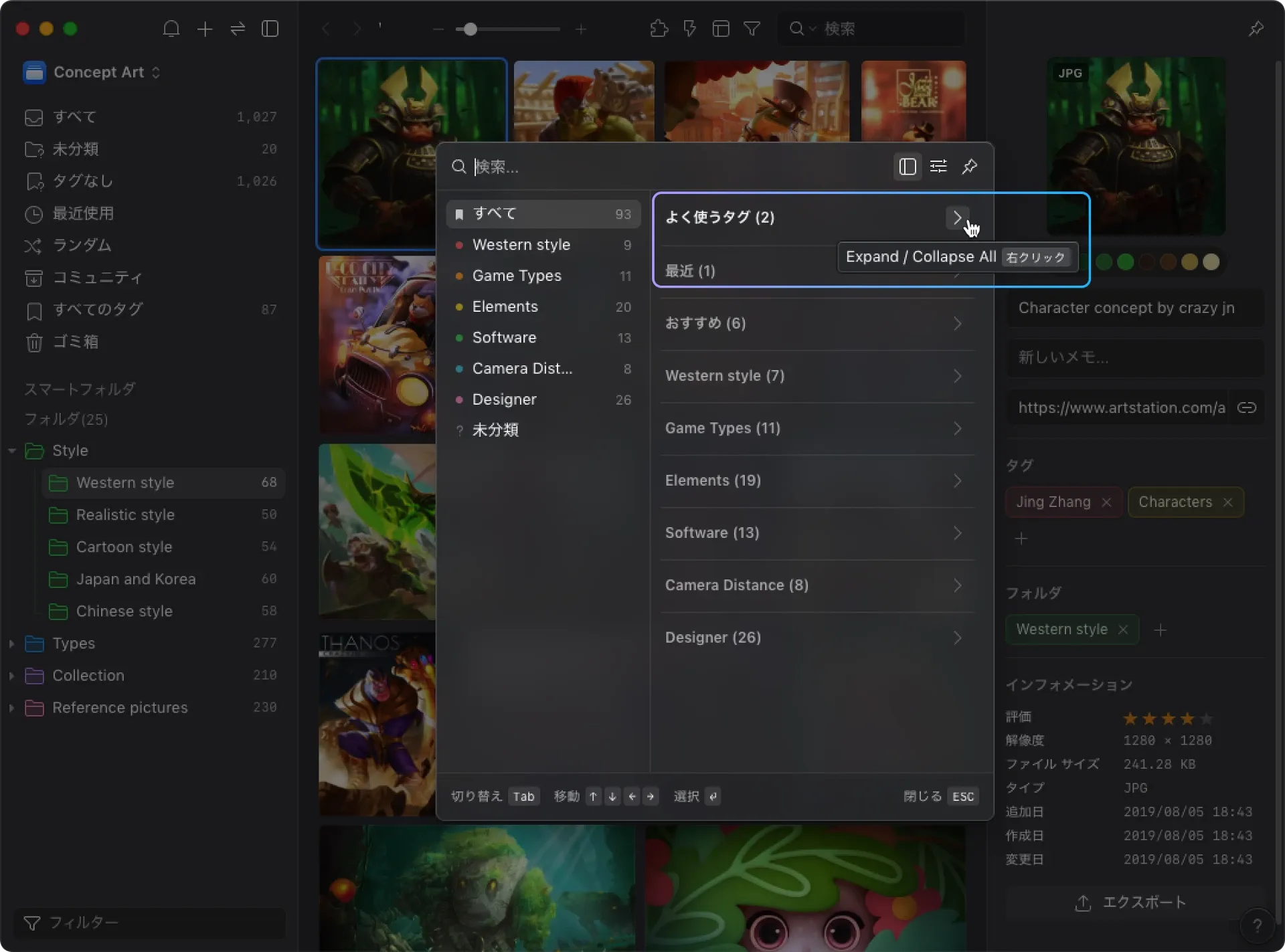Open the タグなし sidebar item
Viewport: 1285px width, 952px height.
[151, 181]
